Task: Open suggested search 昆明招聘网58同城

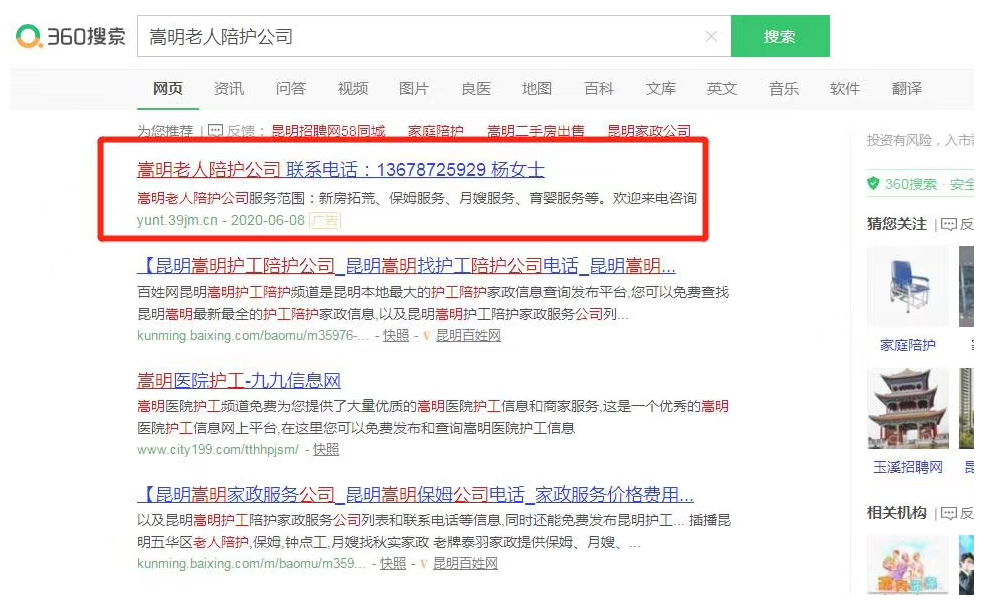Action: coord(328,131)
